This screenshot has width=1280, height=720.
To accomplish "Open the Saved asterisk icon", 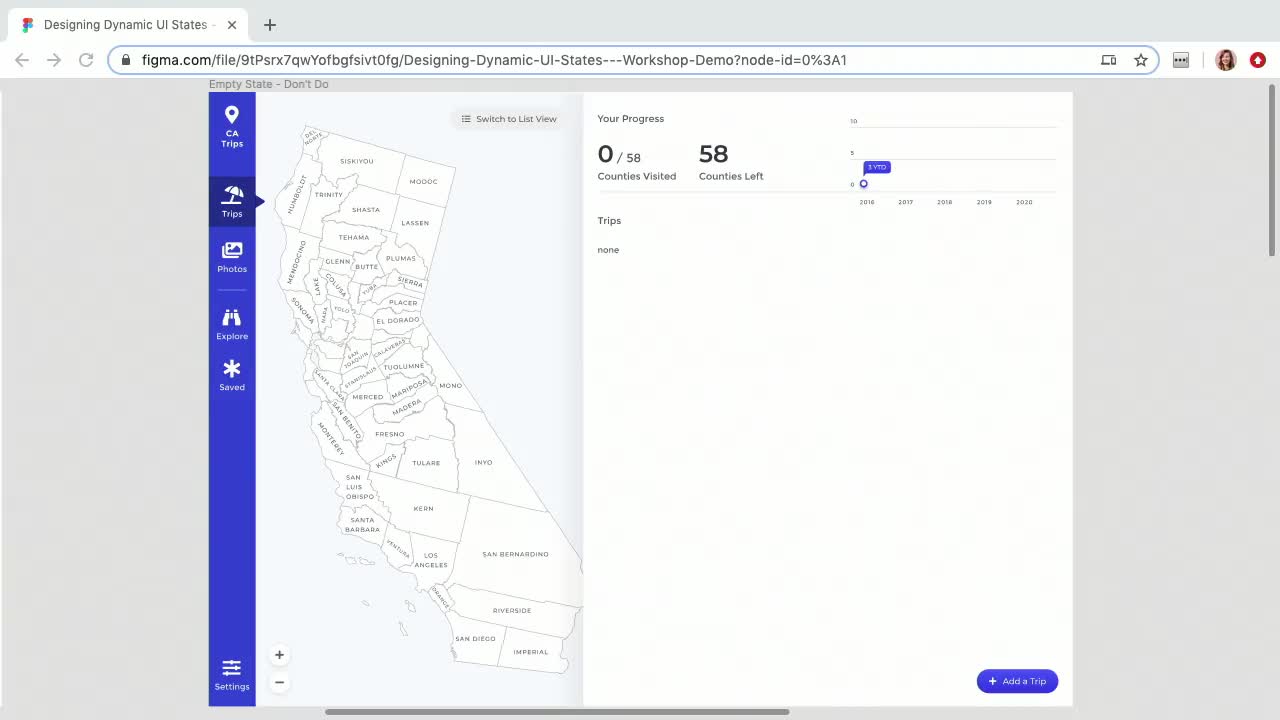I will coord(232,369).
